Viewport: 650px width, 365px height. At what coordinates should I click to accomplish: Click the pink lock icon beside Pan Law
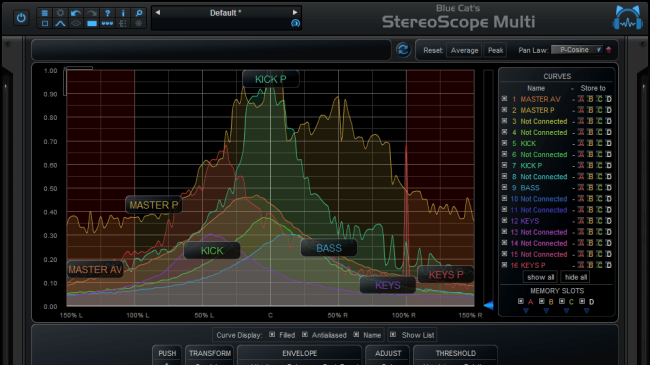(x=609, y=50)
